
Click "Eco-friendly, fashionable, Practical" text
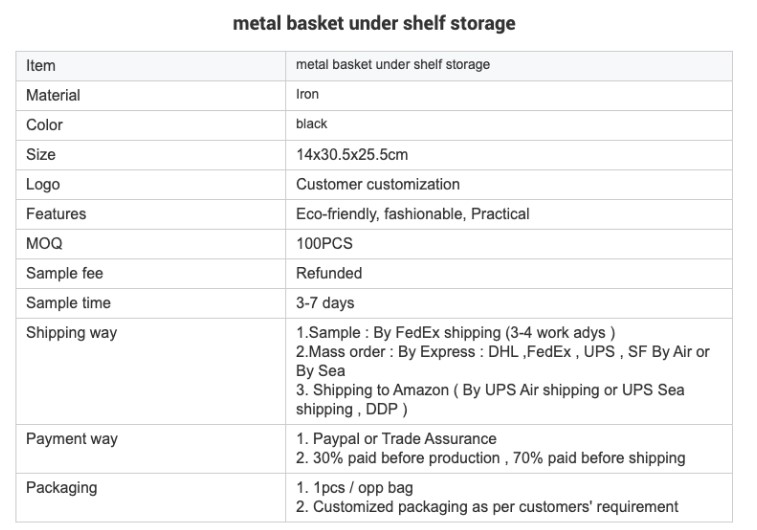coord(413,214)
